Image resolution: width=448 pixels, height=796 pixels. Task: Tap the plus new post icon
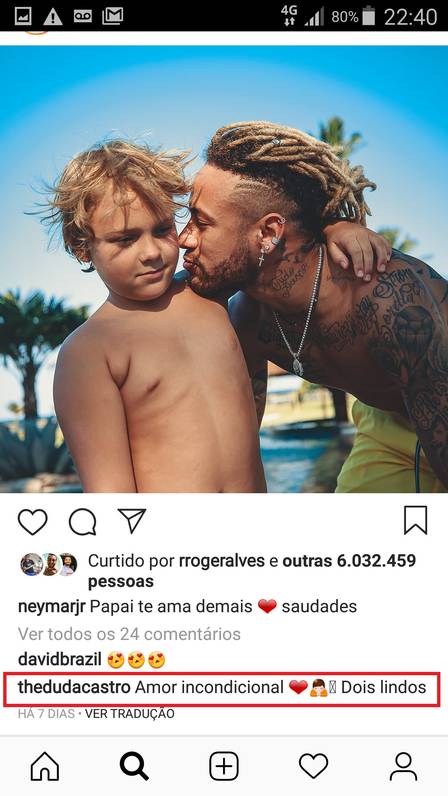coord(224,766)
